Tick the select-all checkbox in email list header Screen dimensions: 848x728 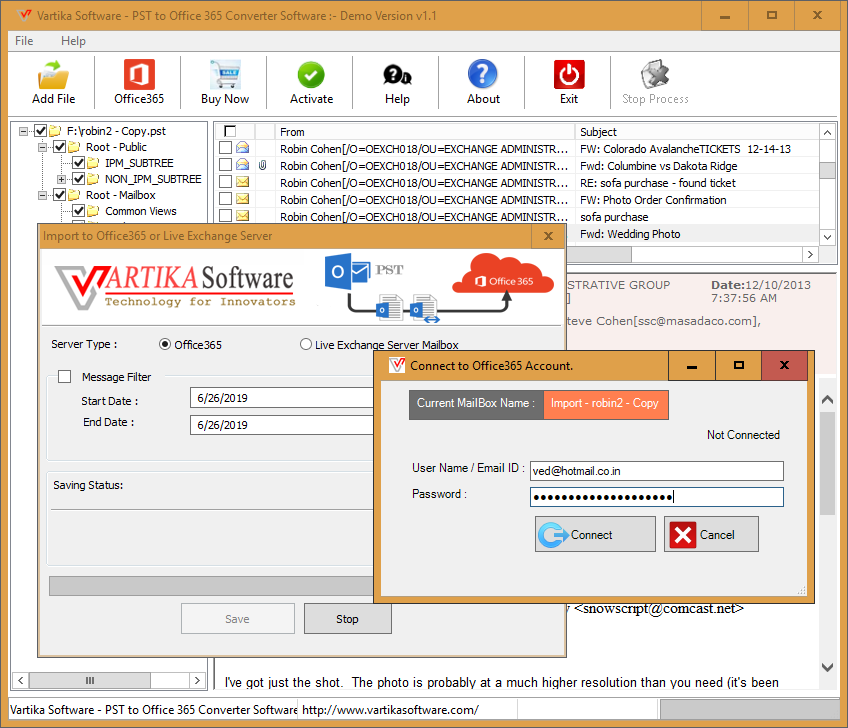pyautogui.click(x=230, y=131)
